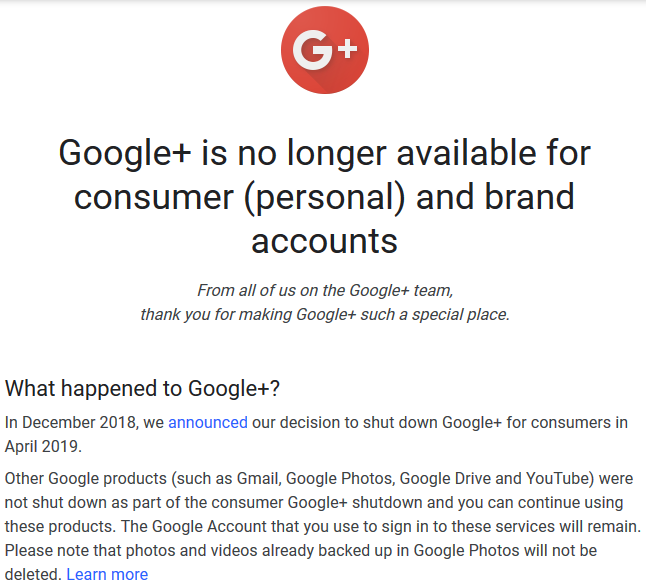Click the 'April 2019.' text
646x585 pixels.
point(43,447)
